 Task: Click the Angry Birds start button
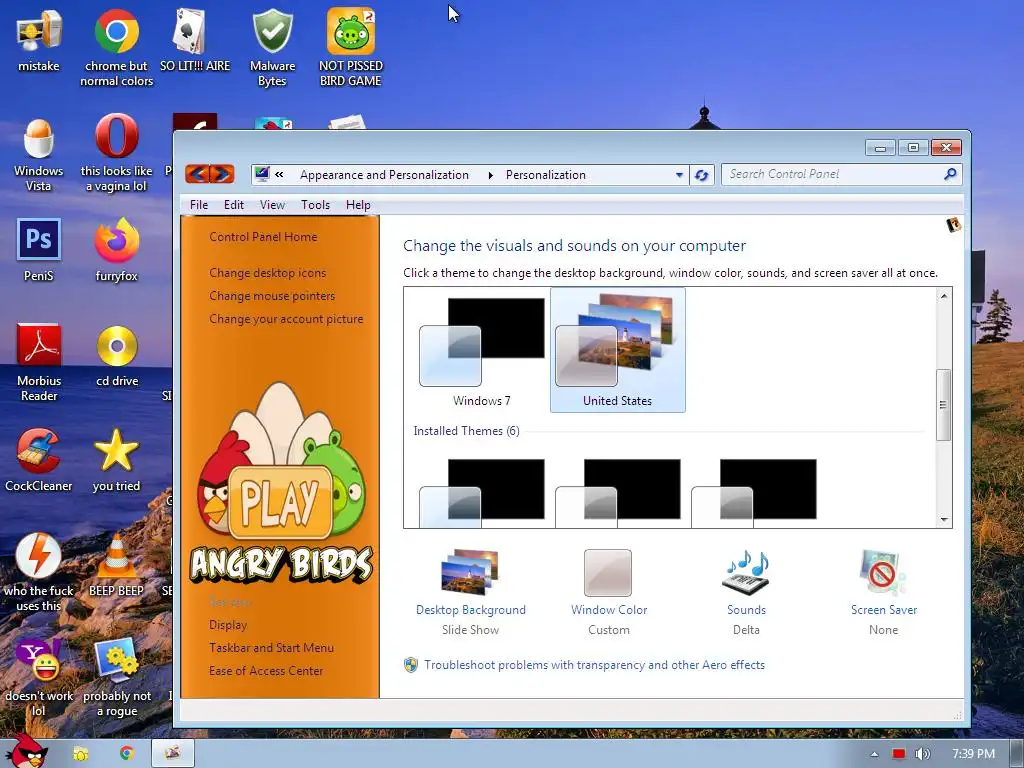pos(25,751)
